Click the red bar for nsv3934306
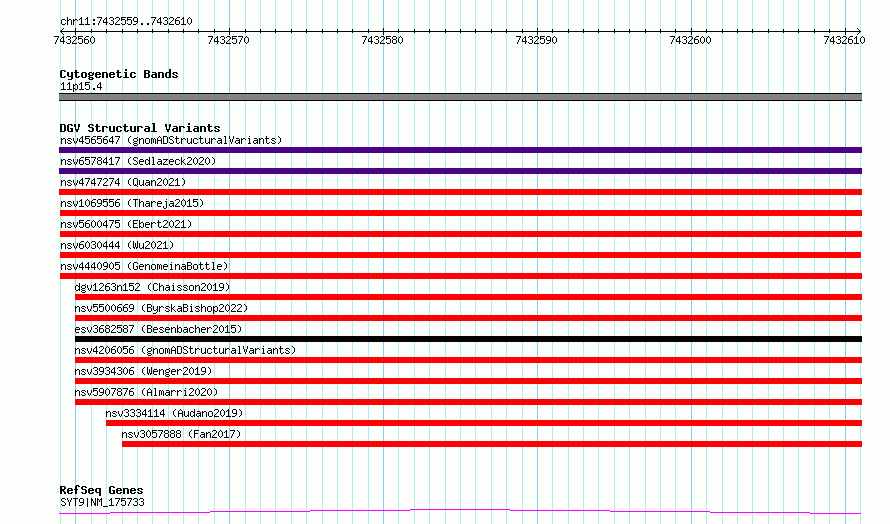 (468, 381)
